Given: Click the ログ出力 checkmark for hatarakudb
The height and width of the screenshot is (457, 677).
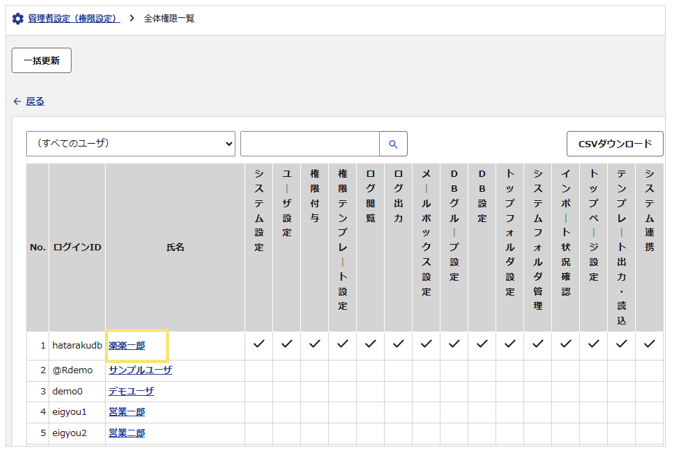Looking at the screenshot, I should 399,344.
